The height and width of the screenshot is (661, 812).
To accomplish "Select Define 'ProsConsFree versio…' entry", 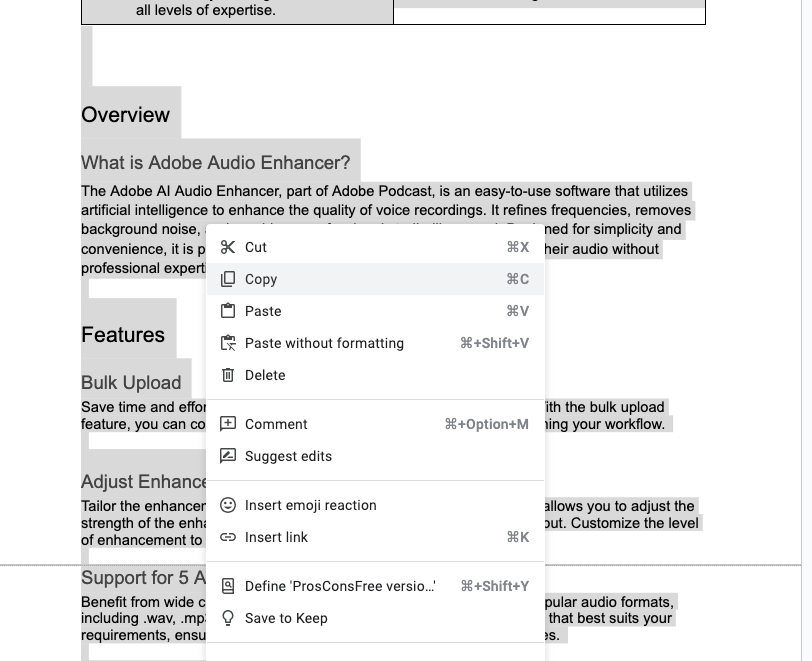I will [375, 586].
